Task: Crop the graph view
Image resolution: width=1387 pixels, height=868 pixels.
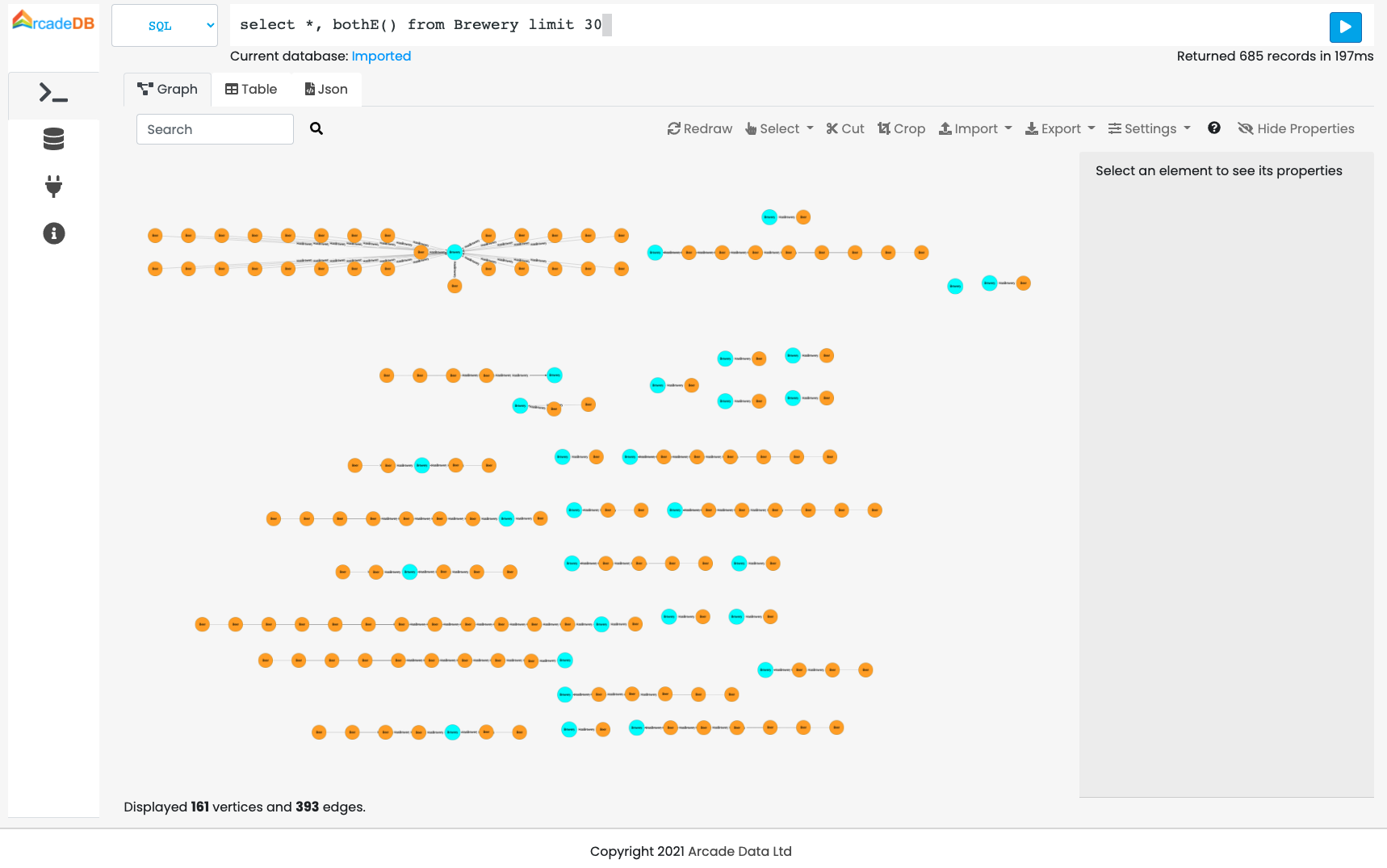Action: click(x=901, y=128)
